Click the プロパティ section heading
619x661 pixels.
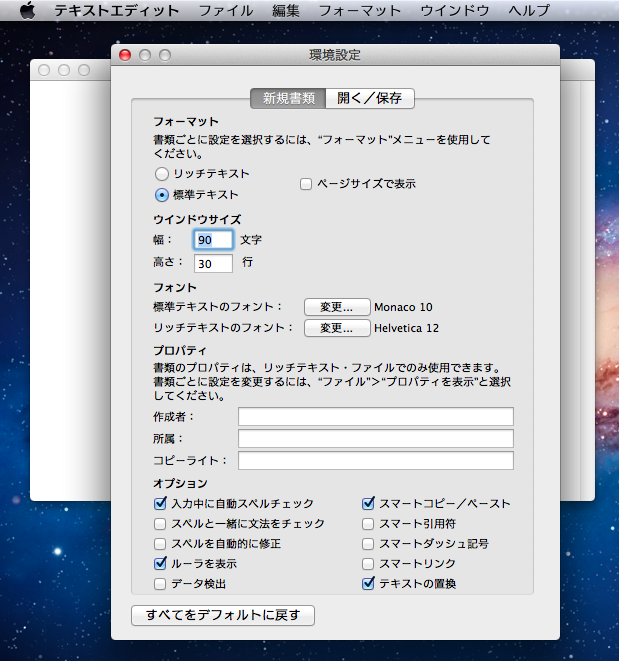click(180, 350)
